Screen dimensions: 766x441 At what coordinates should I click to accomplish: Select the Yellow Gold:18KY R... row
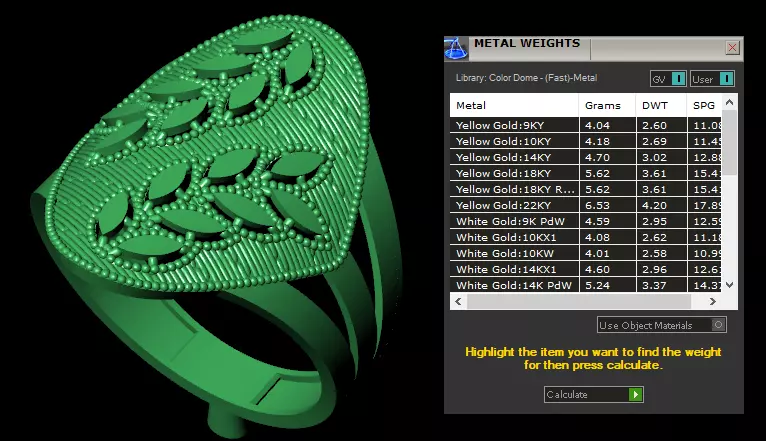(x=585, y=189)
